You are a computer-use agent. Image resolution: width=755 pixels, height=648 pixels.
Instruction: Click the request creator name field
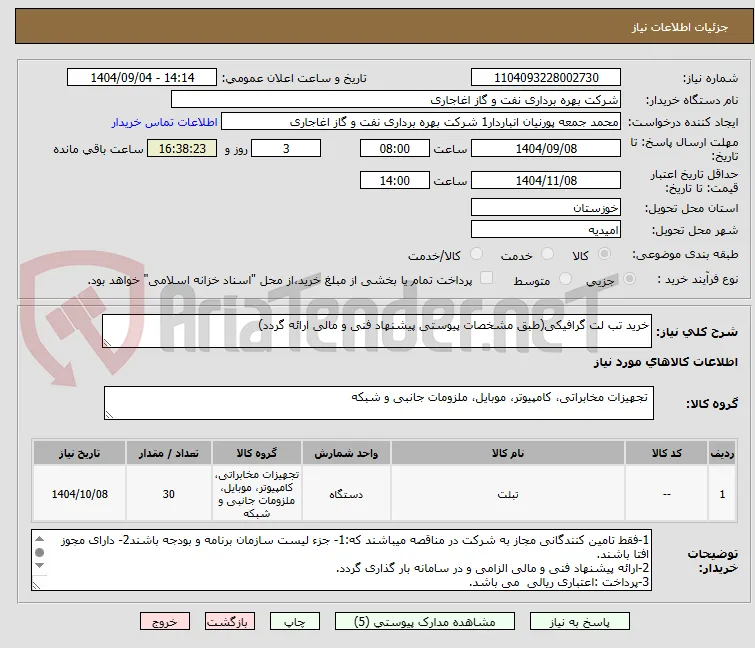coord(420,122)
